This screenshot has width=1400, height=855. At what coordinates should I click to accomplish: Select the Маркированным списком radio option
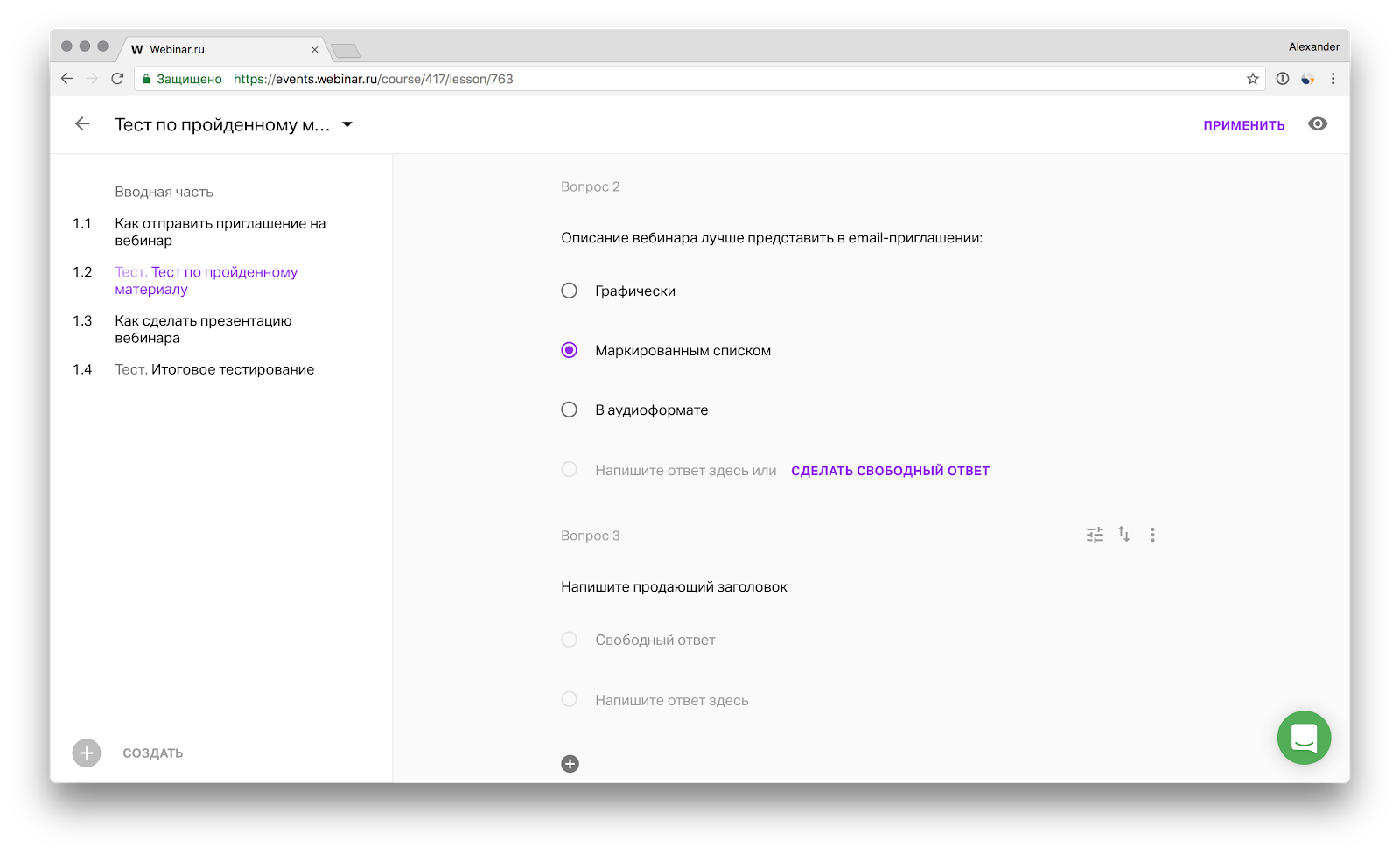coord(570,350)
